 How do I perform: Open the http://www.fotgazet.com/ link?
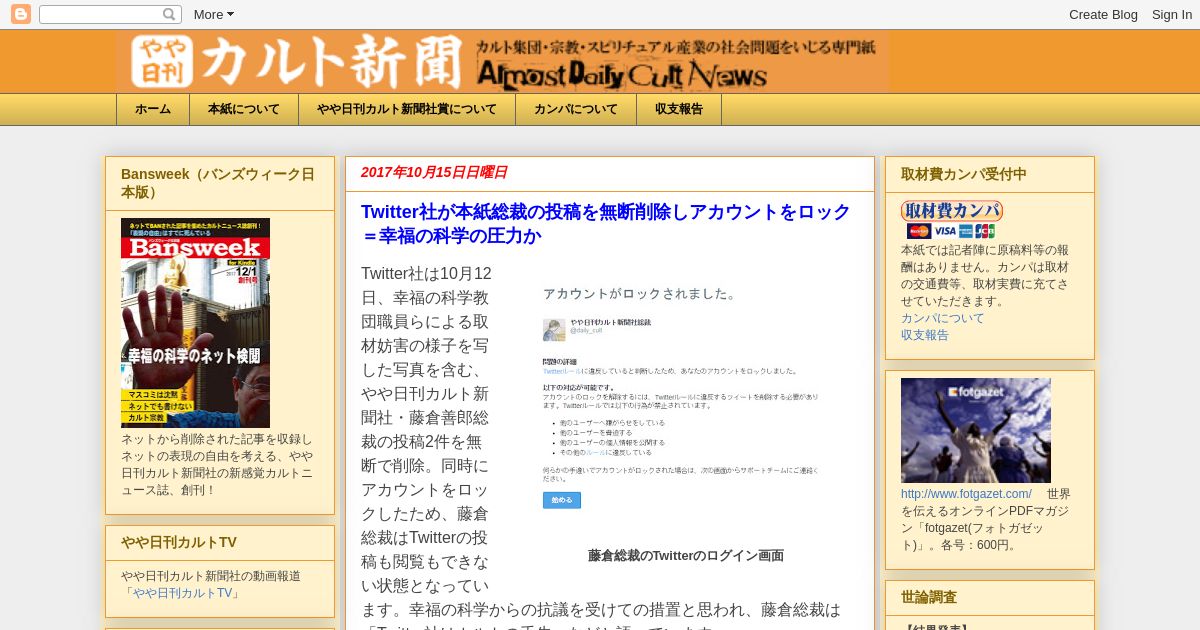point(966,494)
